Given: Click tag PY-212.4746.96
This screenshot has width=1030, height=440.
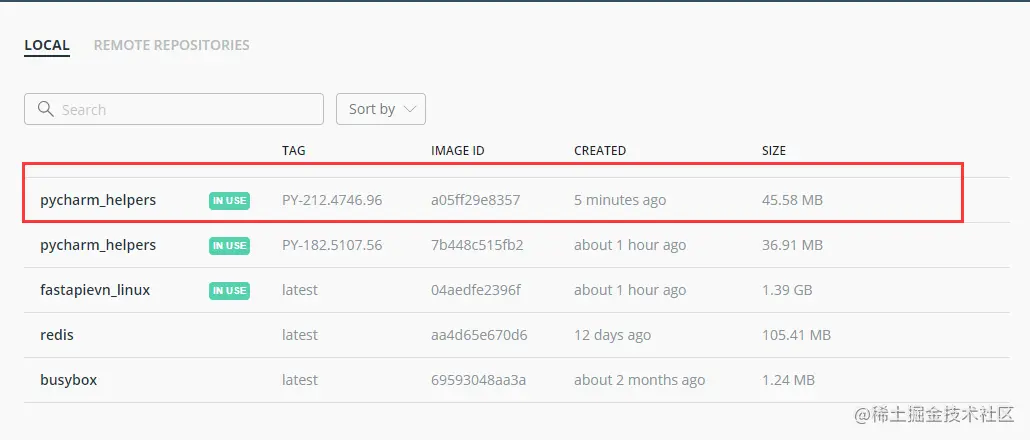Looking at the screenshot, I should (332, 200).
